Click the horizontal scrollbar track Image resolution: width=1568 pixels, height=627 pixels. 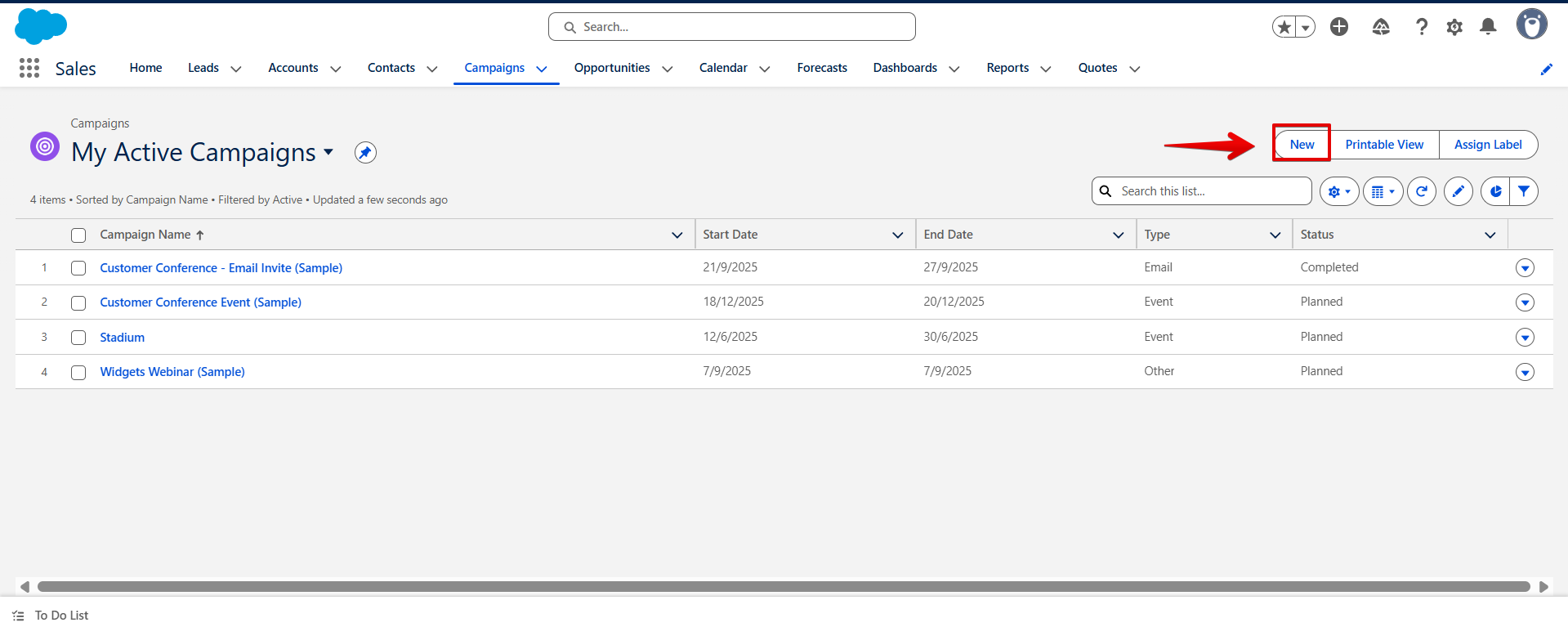point(784,587)
